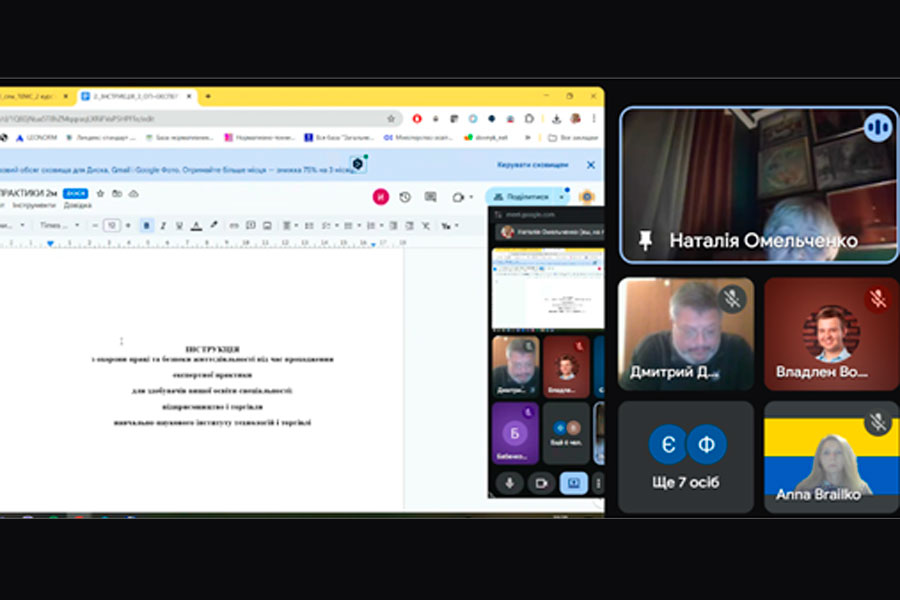Switch to the active document tab
The width and height of the screenshot is (900, 600).
(x=137, y=96)
